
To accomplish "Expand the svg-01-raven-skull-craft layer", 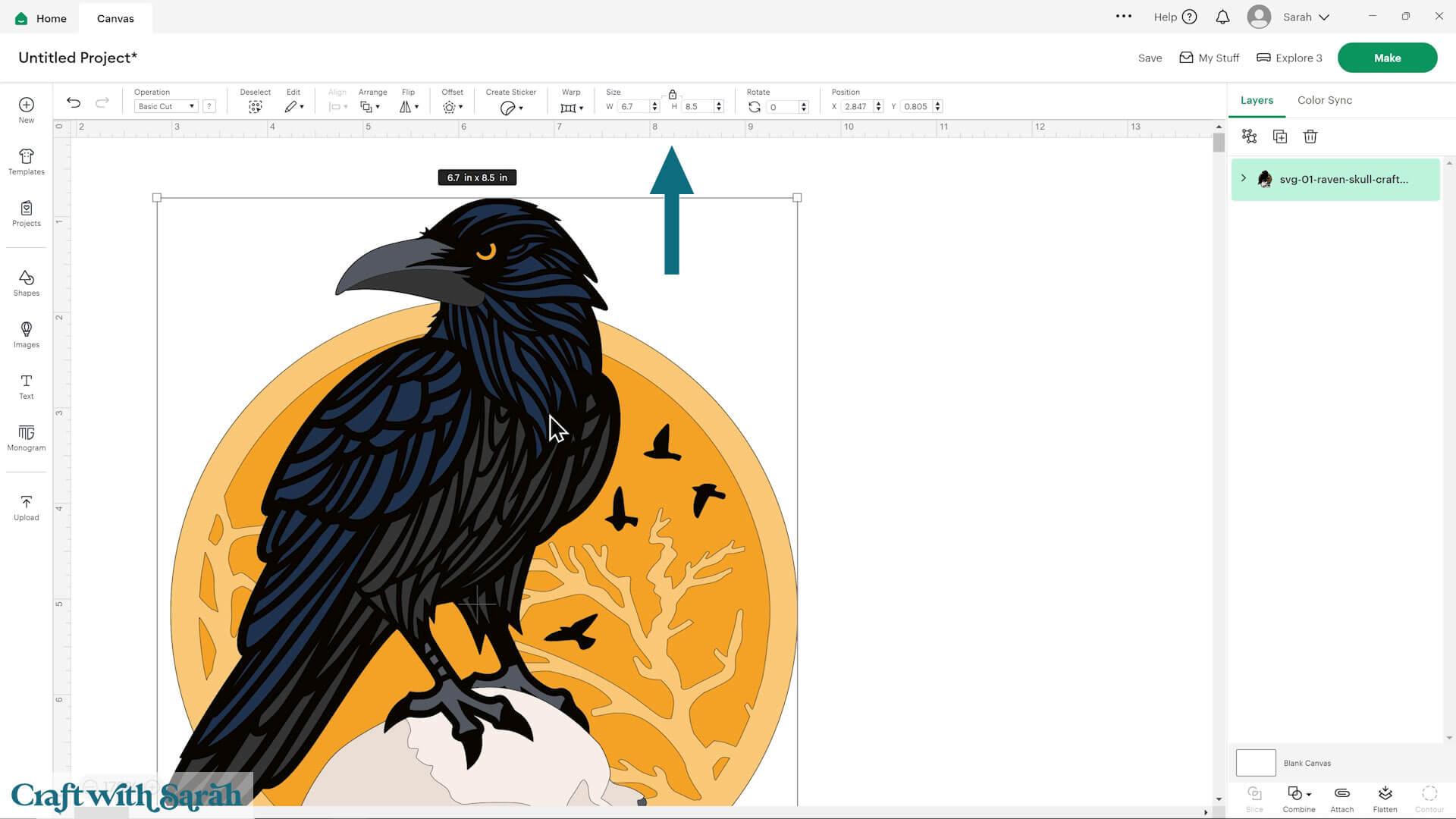I will (x=1243, y=178).
